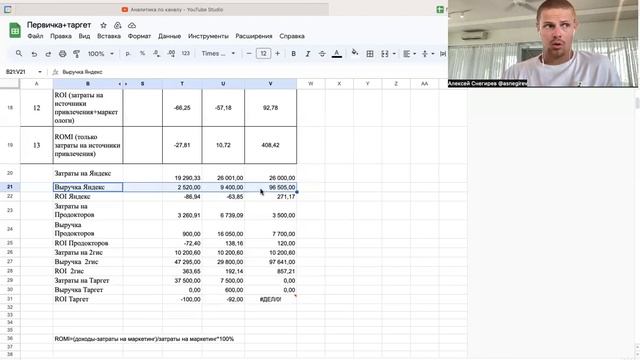
Task: Open the horizontal align dropdown
Action: 409,53
